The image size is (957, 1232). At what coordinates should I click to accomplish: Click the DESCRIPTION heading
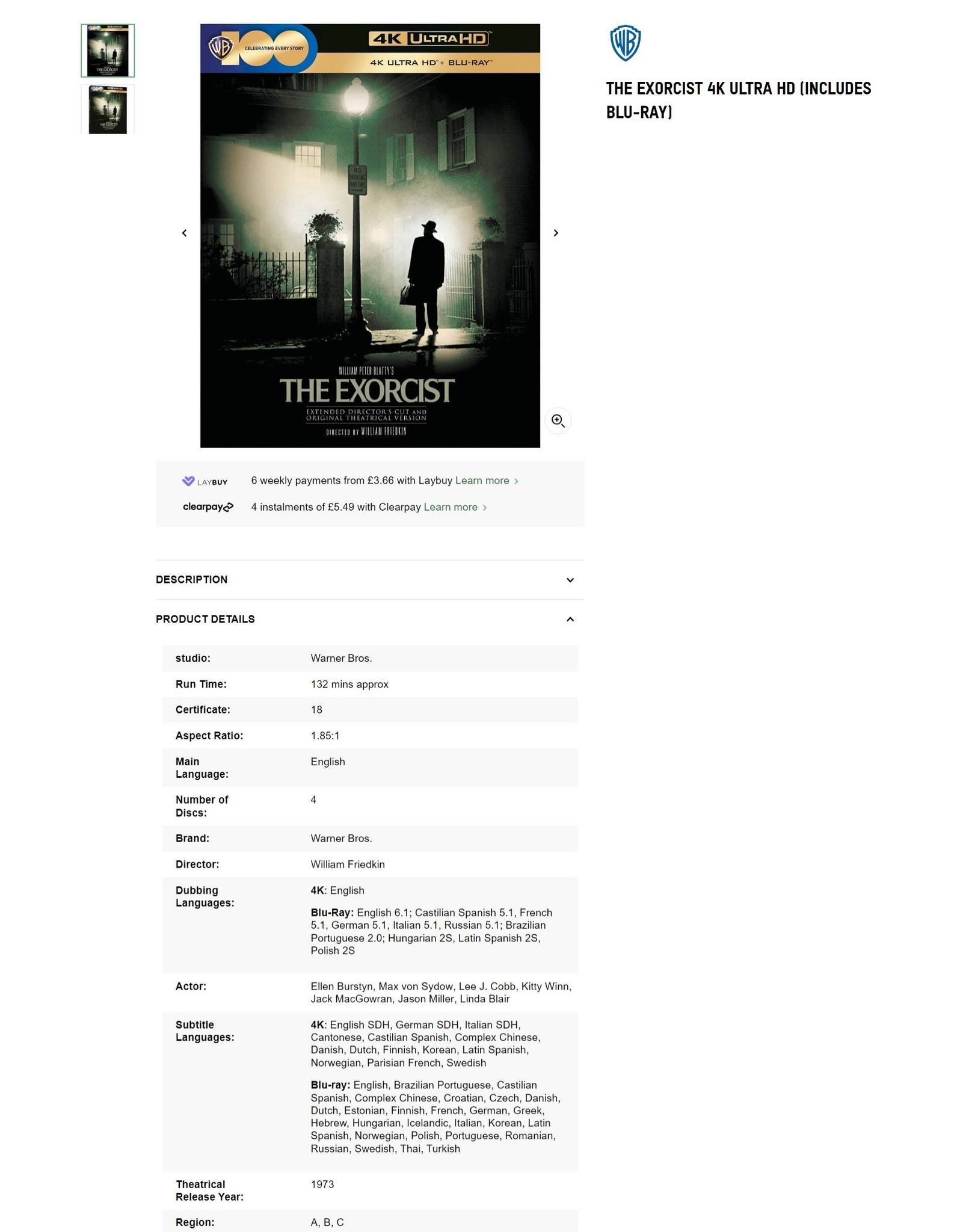192,579
